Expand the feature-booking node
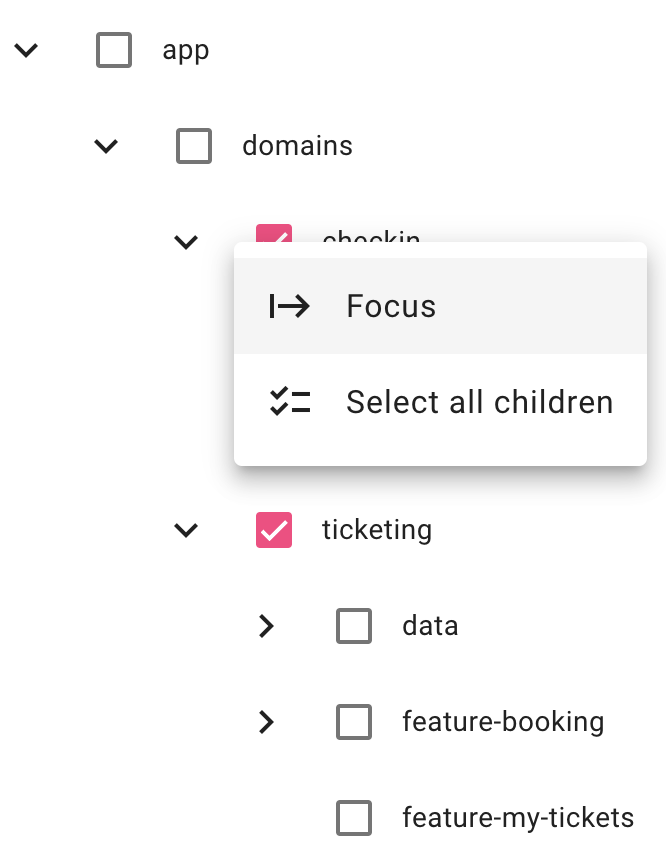Screen dimensions: 666x852 [x=266, y=722]
